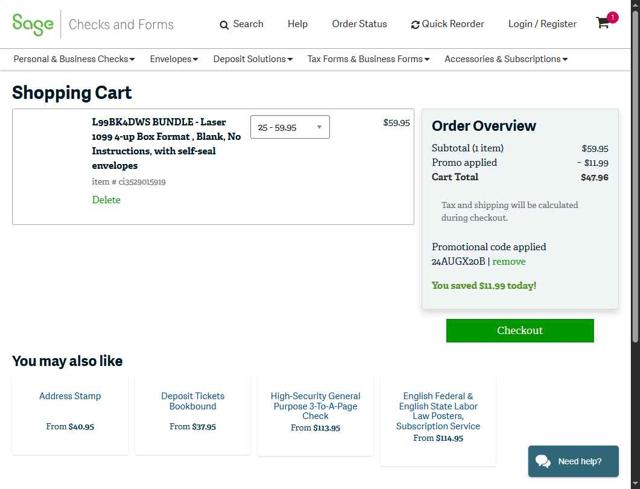Open the shopping cart icon

[603, 23]
